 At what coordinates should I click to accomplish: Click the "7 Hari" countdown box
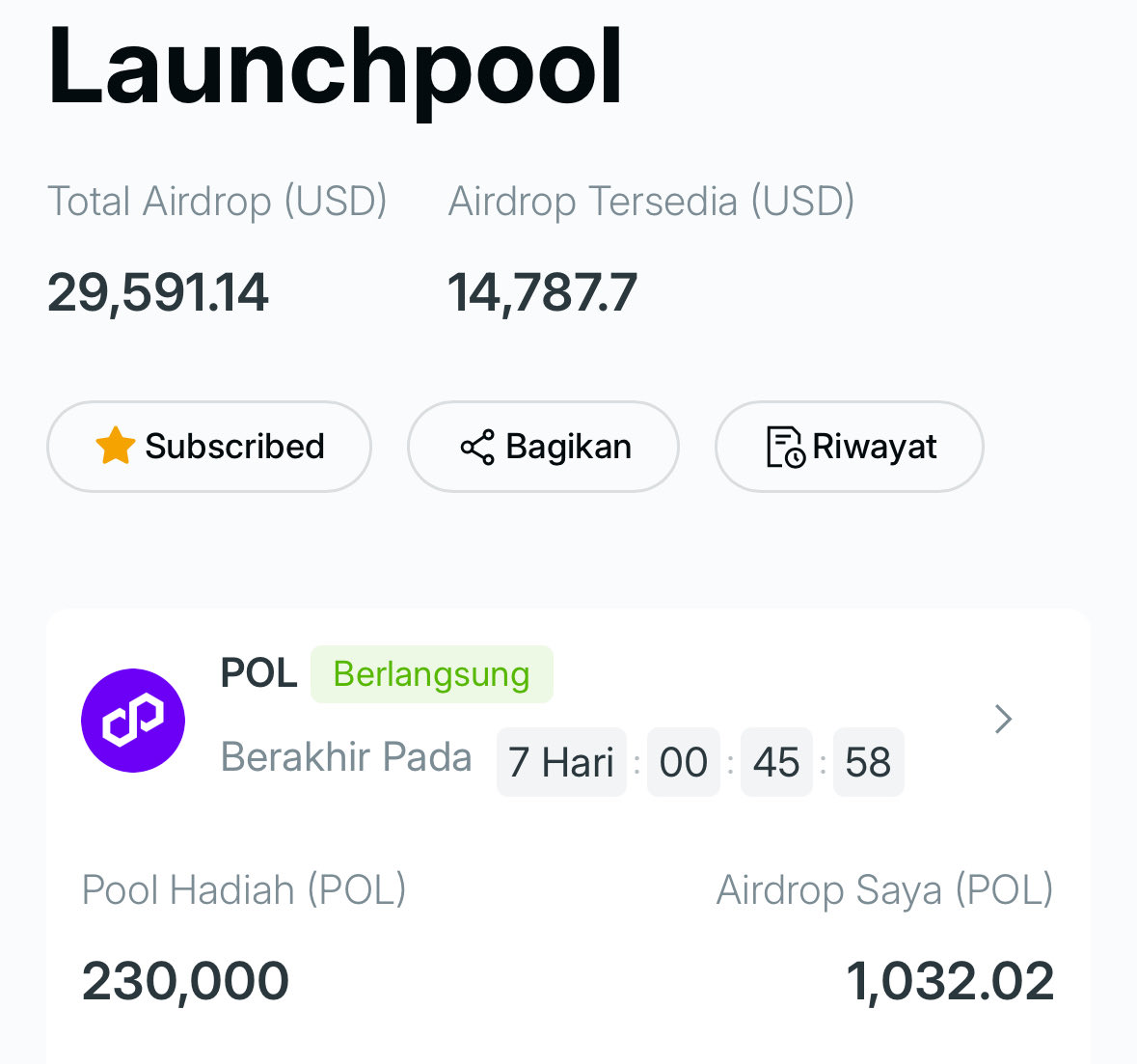click(561, 762)
